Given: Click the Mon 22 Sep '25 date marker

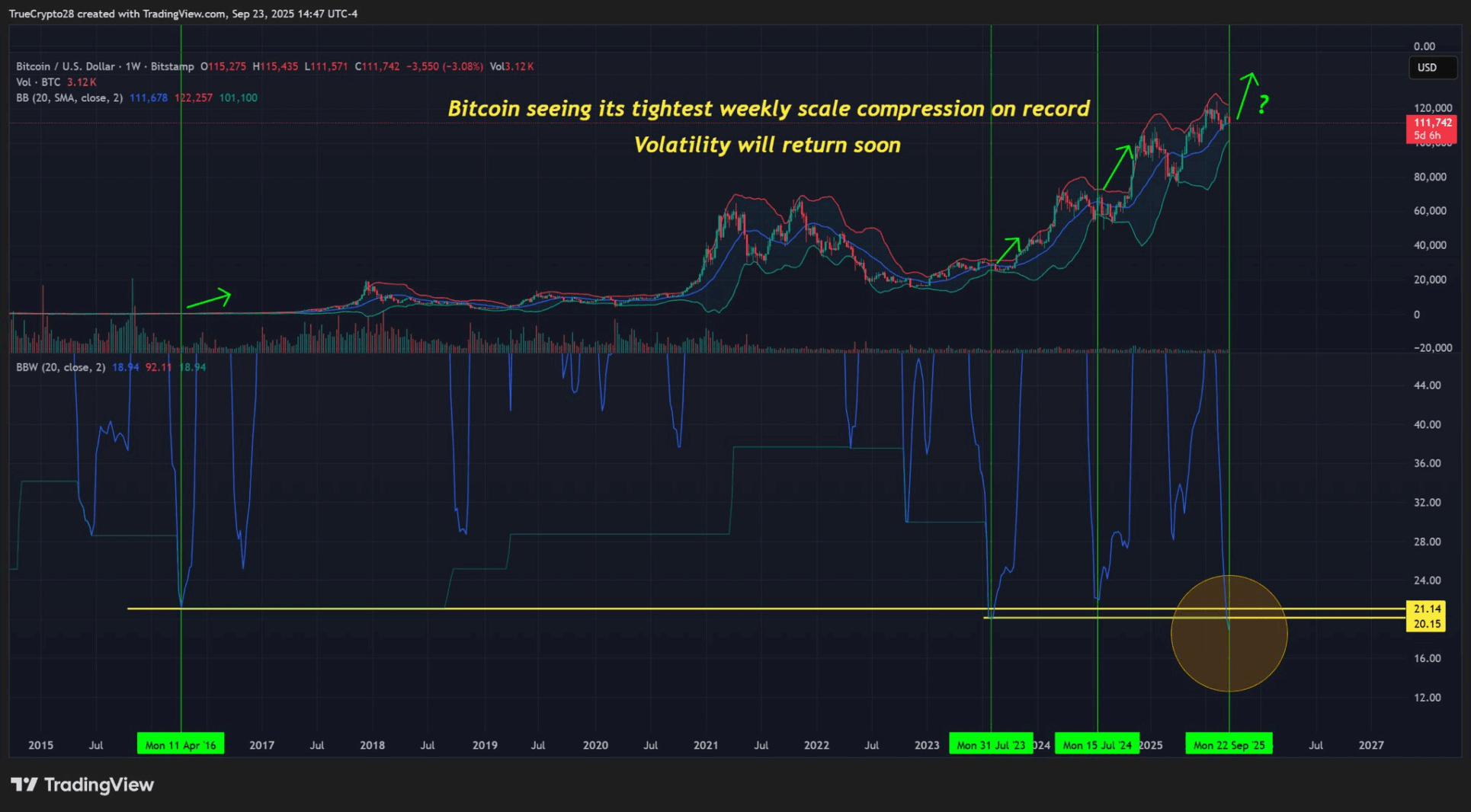Looking at the screenshot, I should click(1229, 745).
